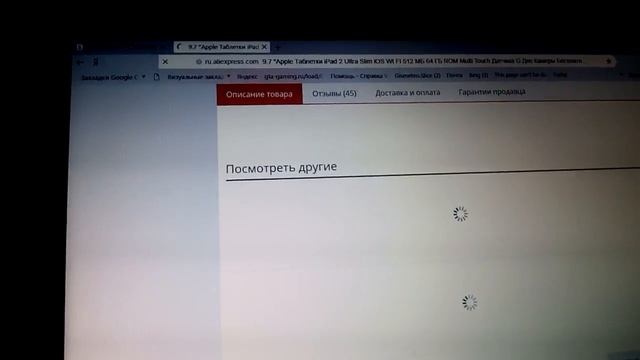
Task: Close the Apple iPad browser tab
Action: point(264,47)
